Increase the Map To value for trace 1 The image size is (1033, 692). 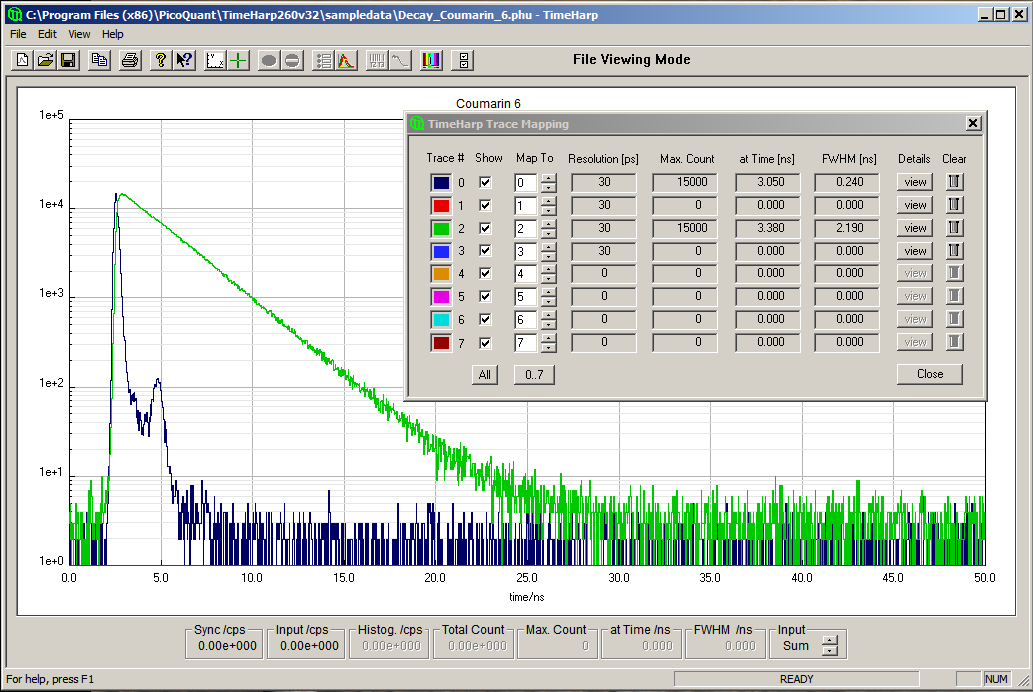pos(549,201)
